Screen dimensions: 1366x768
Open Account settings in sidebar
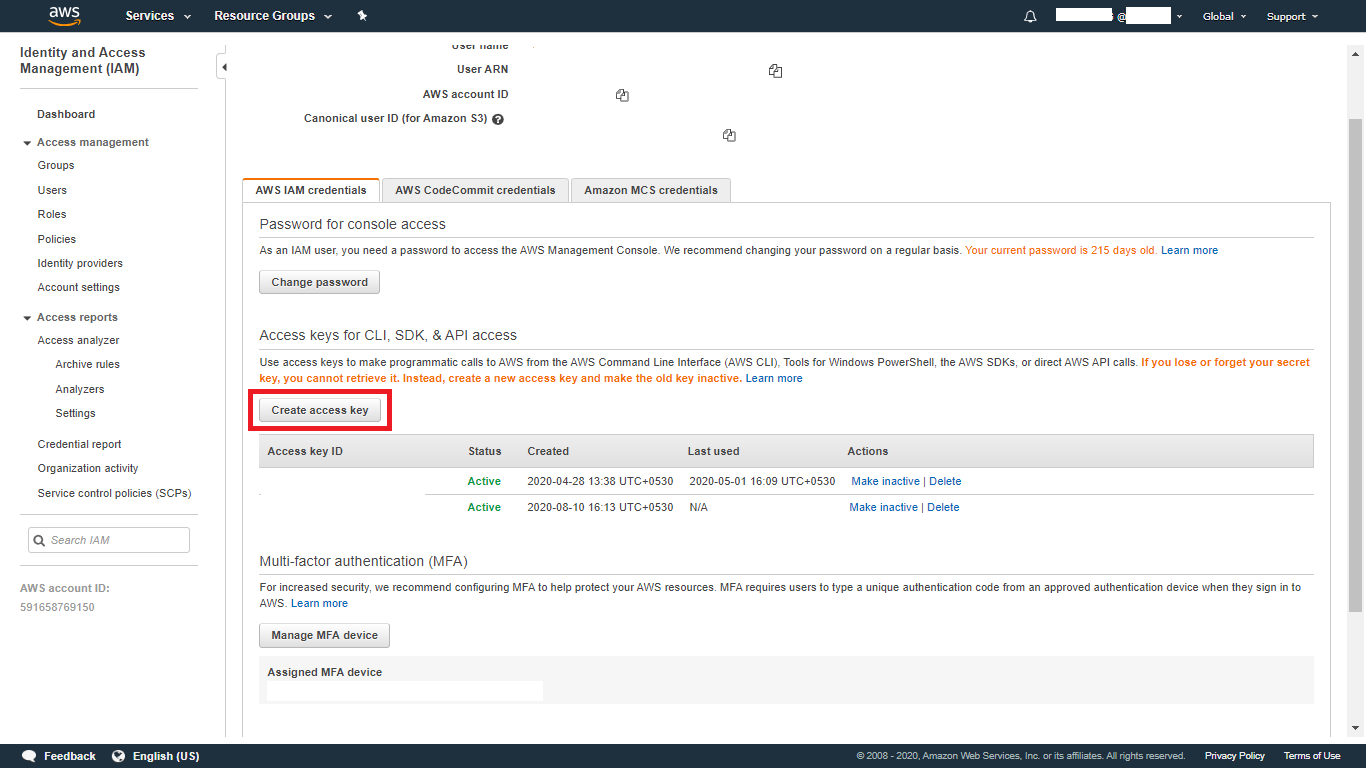pos(79,287)
